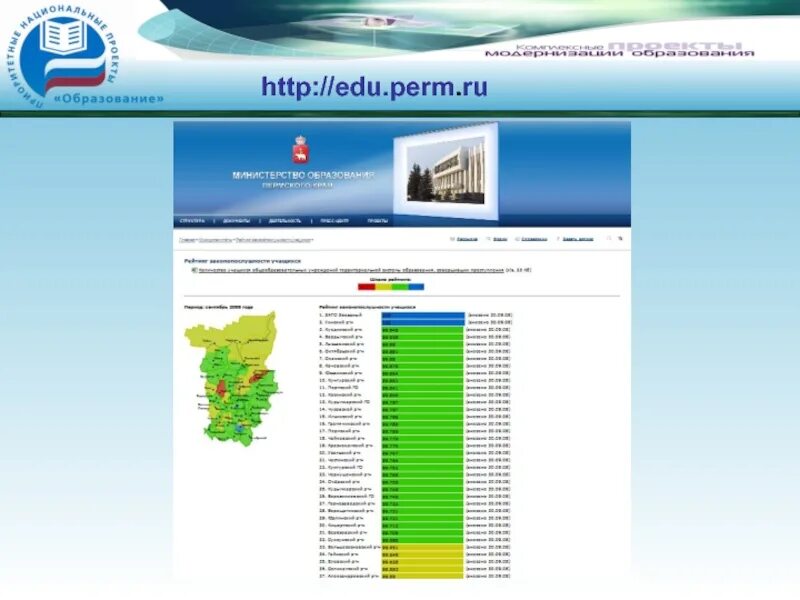Click ranking row 11 territory name
This screenshot has height=600, width=800.
pyautogui.click(x=339, y=388)
